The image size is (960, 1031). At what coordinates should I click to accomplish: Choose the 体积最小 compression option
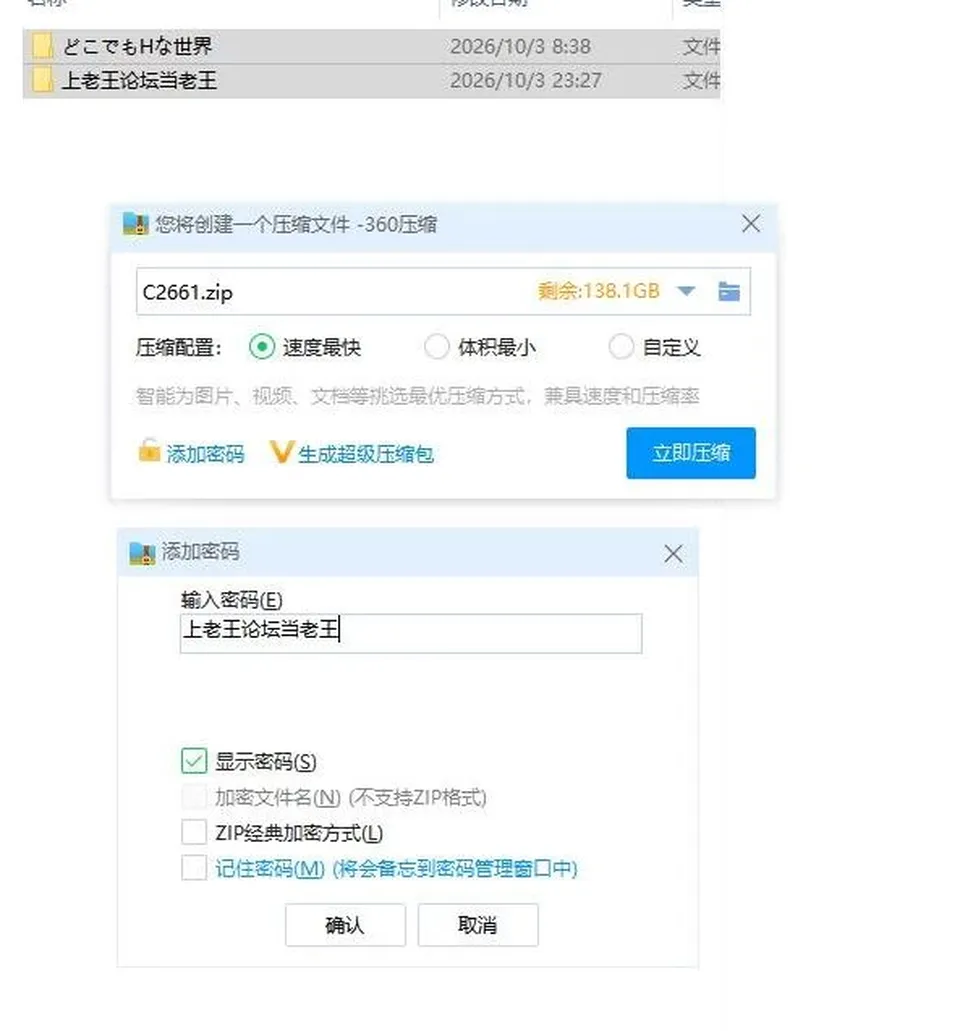point(437,347)
